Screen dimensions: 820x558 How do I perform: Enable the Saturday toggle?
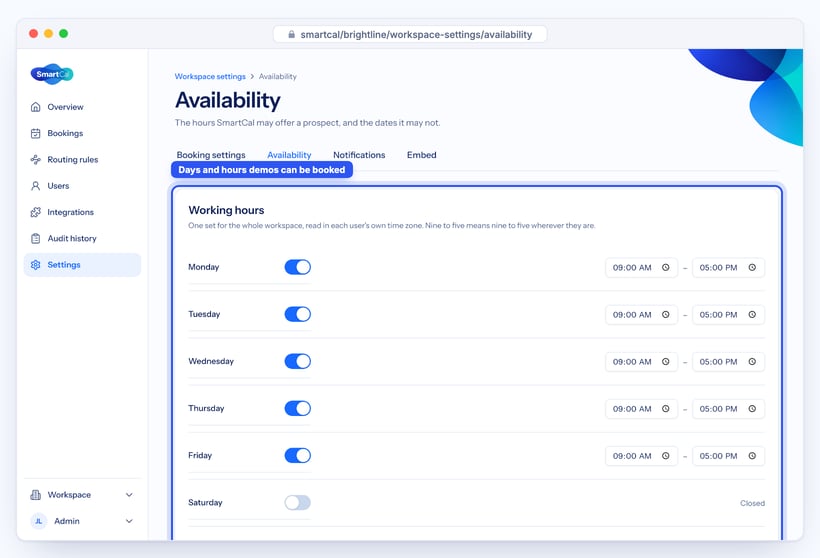[x=298, y=503]
